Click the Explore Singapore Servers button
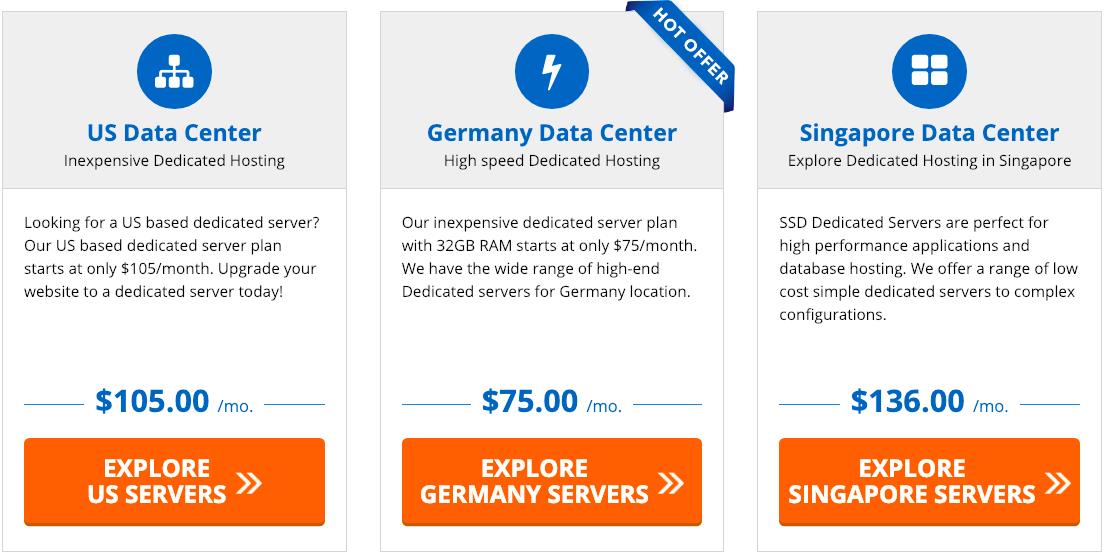This screenshot has height=559, width=1106. coord(929,482)
